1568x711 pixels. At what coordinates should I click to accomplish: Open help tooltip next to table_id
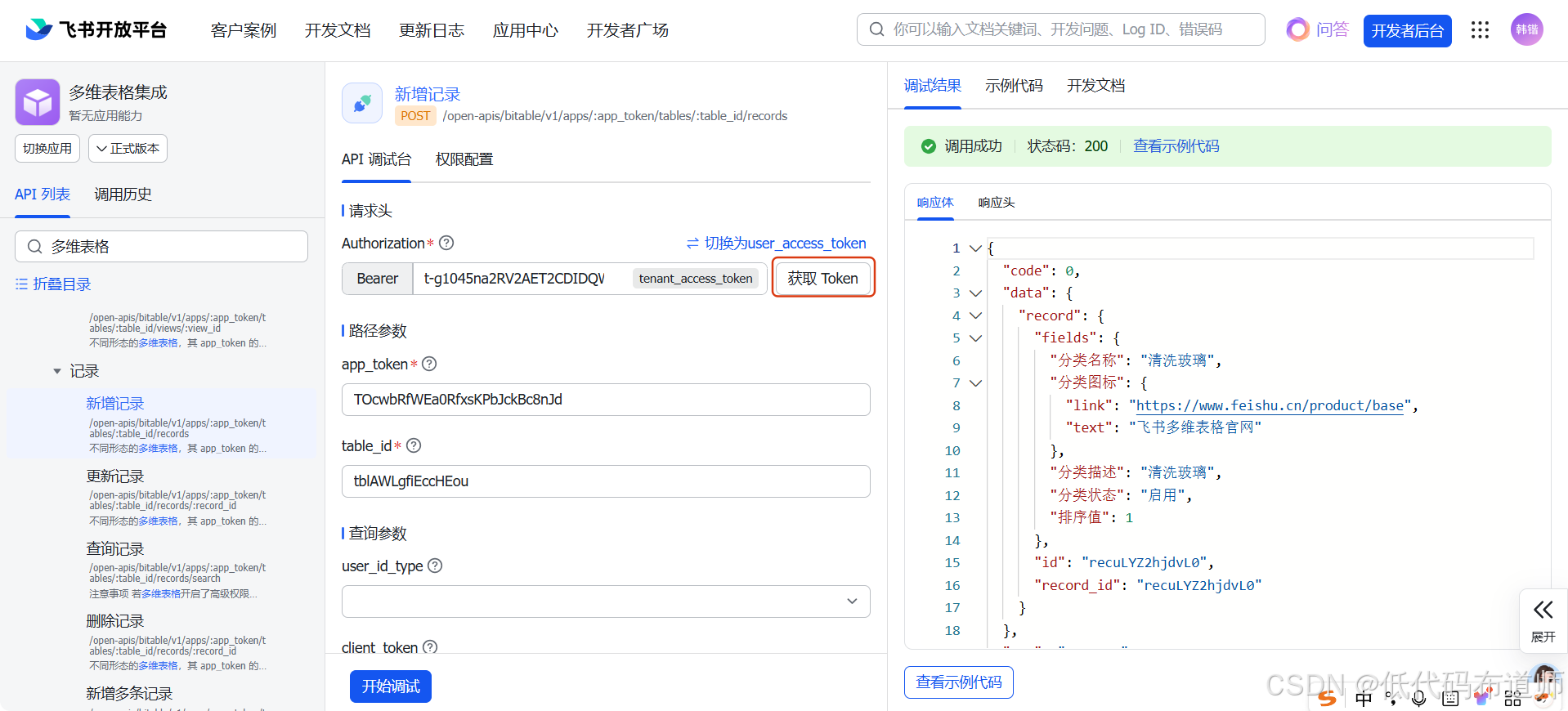tap(414, 445)
